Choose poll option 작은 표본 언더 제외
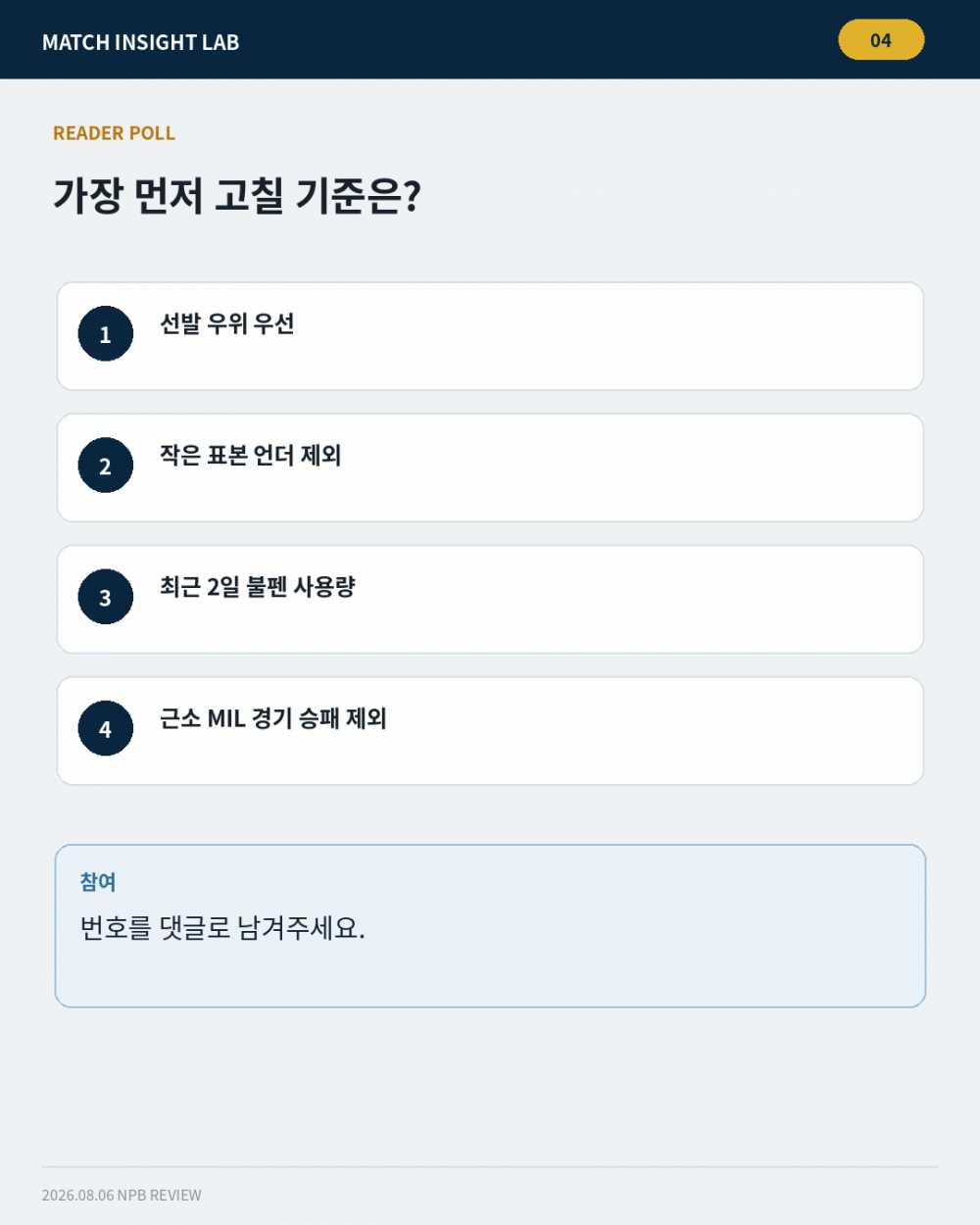This screenshot has width=980, height=1225. tap(251, 455)
